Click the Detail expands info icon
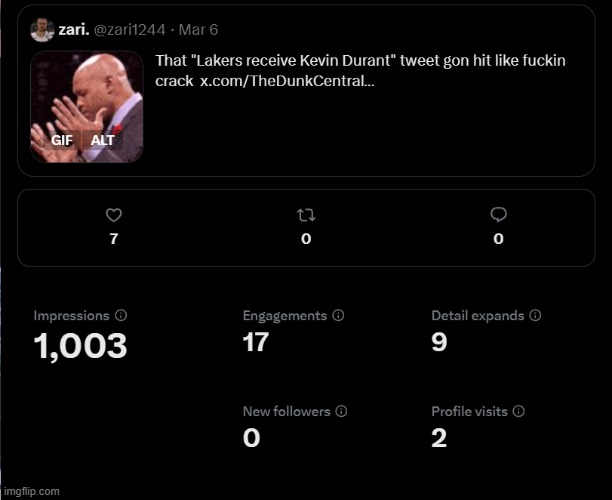The width and height of the screenshot is (612, 500). tap(535, 315)
